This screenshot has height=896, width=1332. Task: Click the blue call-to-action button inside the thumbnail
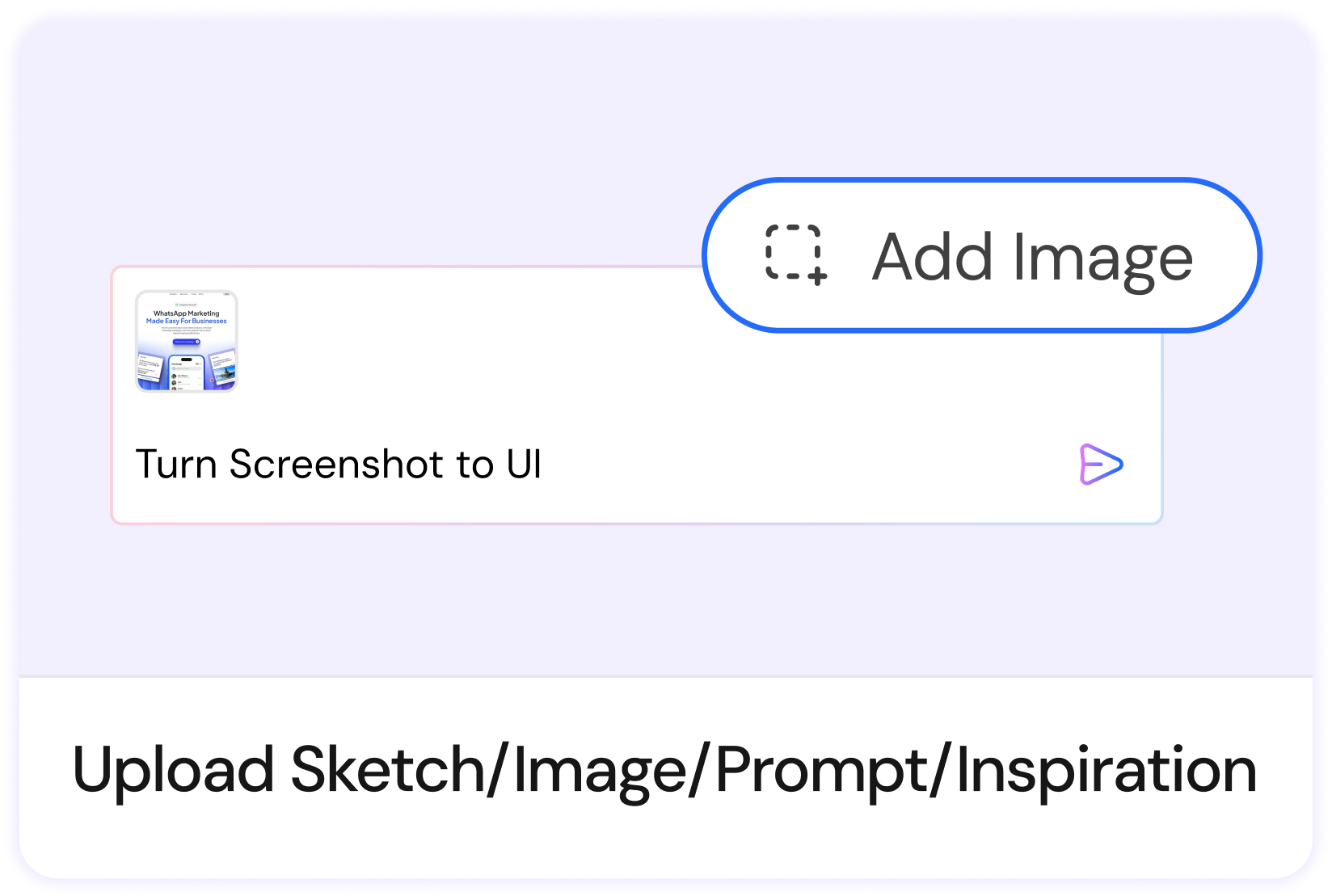[x=186, y=342]
